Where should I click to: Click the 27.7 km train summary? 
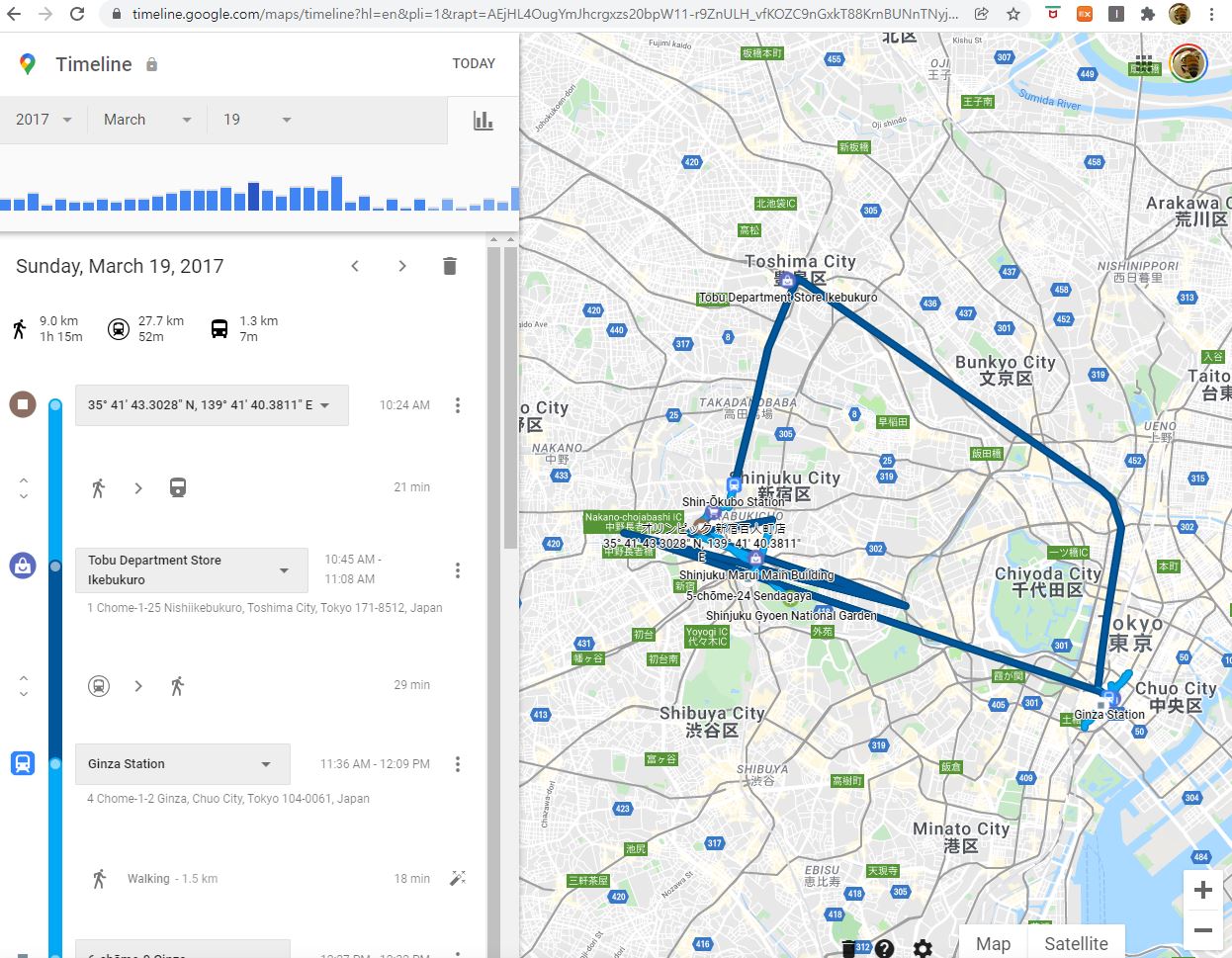click(x=145, y=328)
